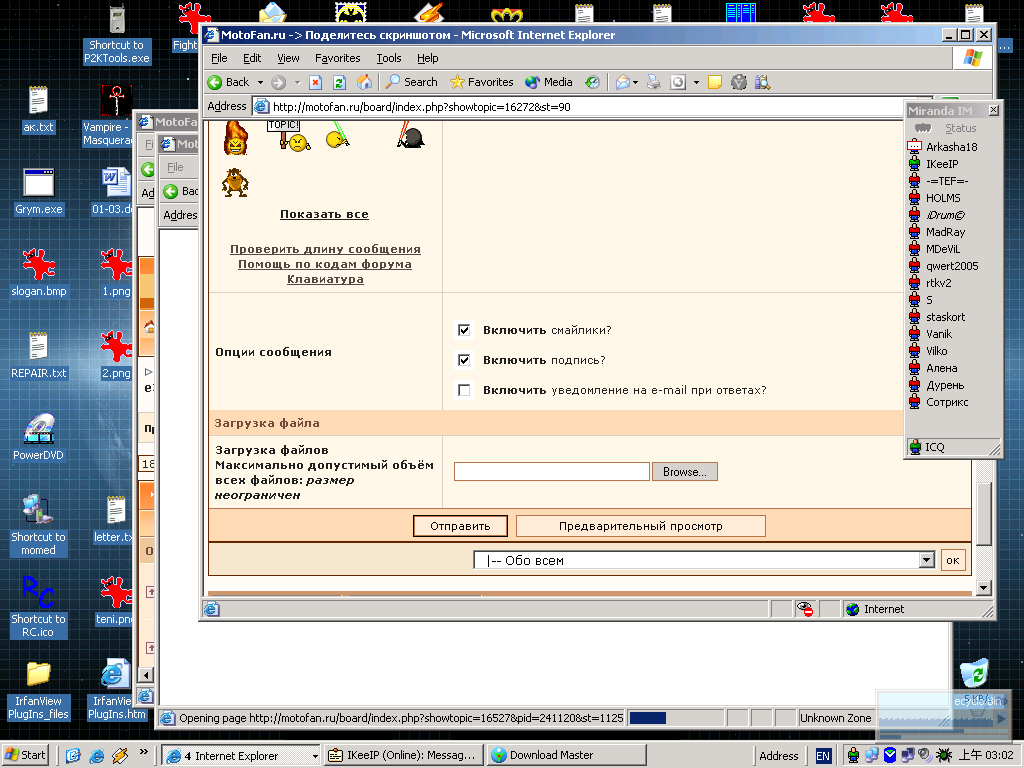Go to the home page via the house icon
1024x768 pixels.
click(x=364, y=82)
